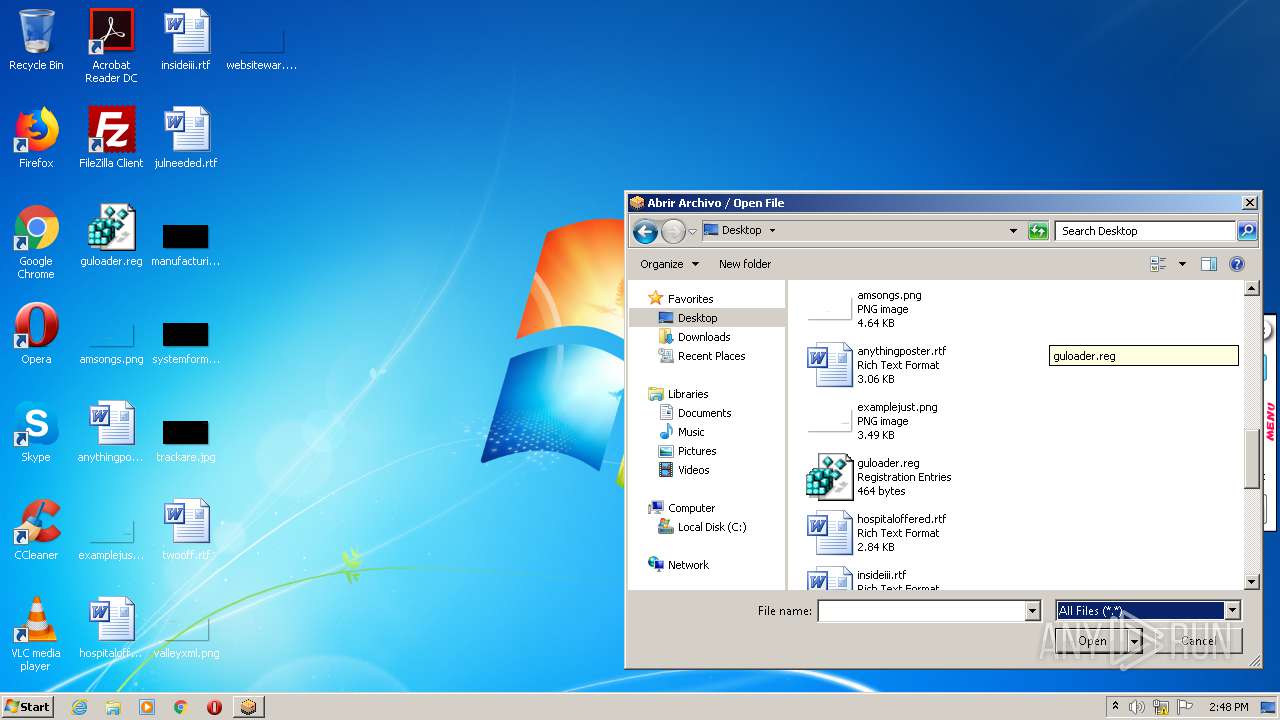Show the preview pane
The image size is (1280, 720).
[x=1208, y=264]
